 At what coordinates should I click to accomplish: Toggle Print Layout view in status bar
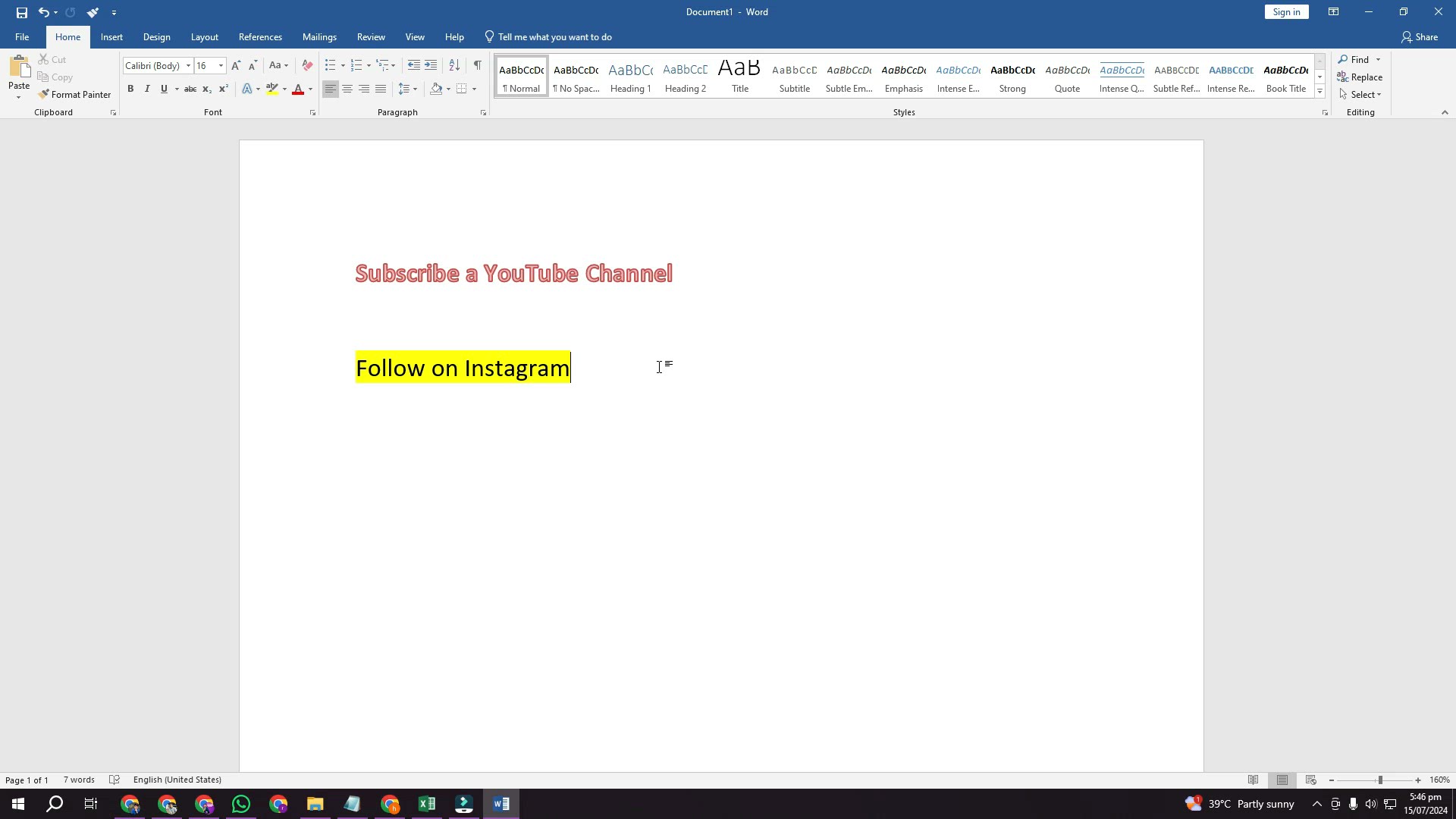[x=1282, y=780]
